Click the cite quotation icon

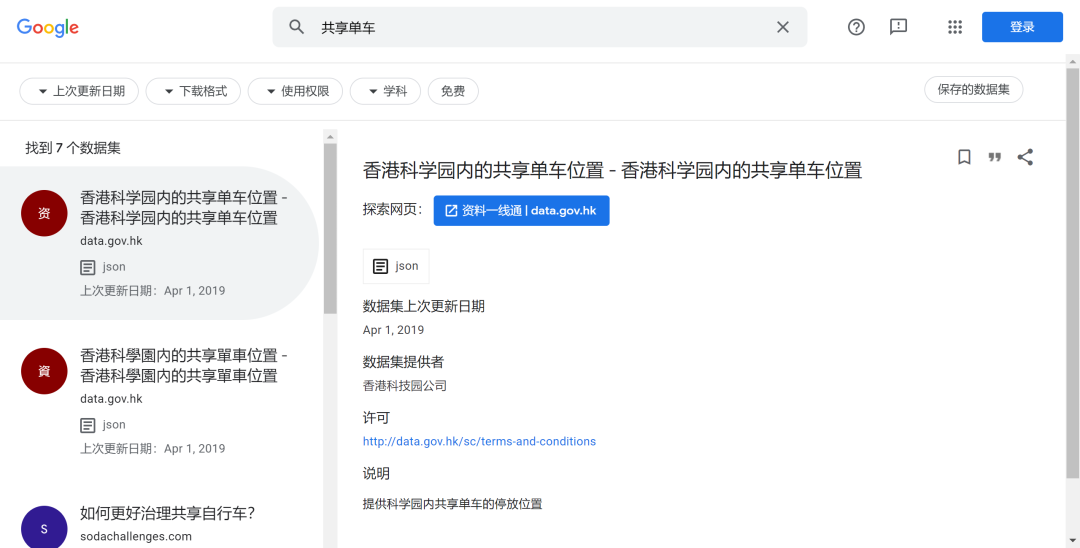point(995,157)
